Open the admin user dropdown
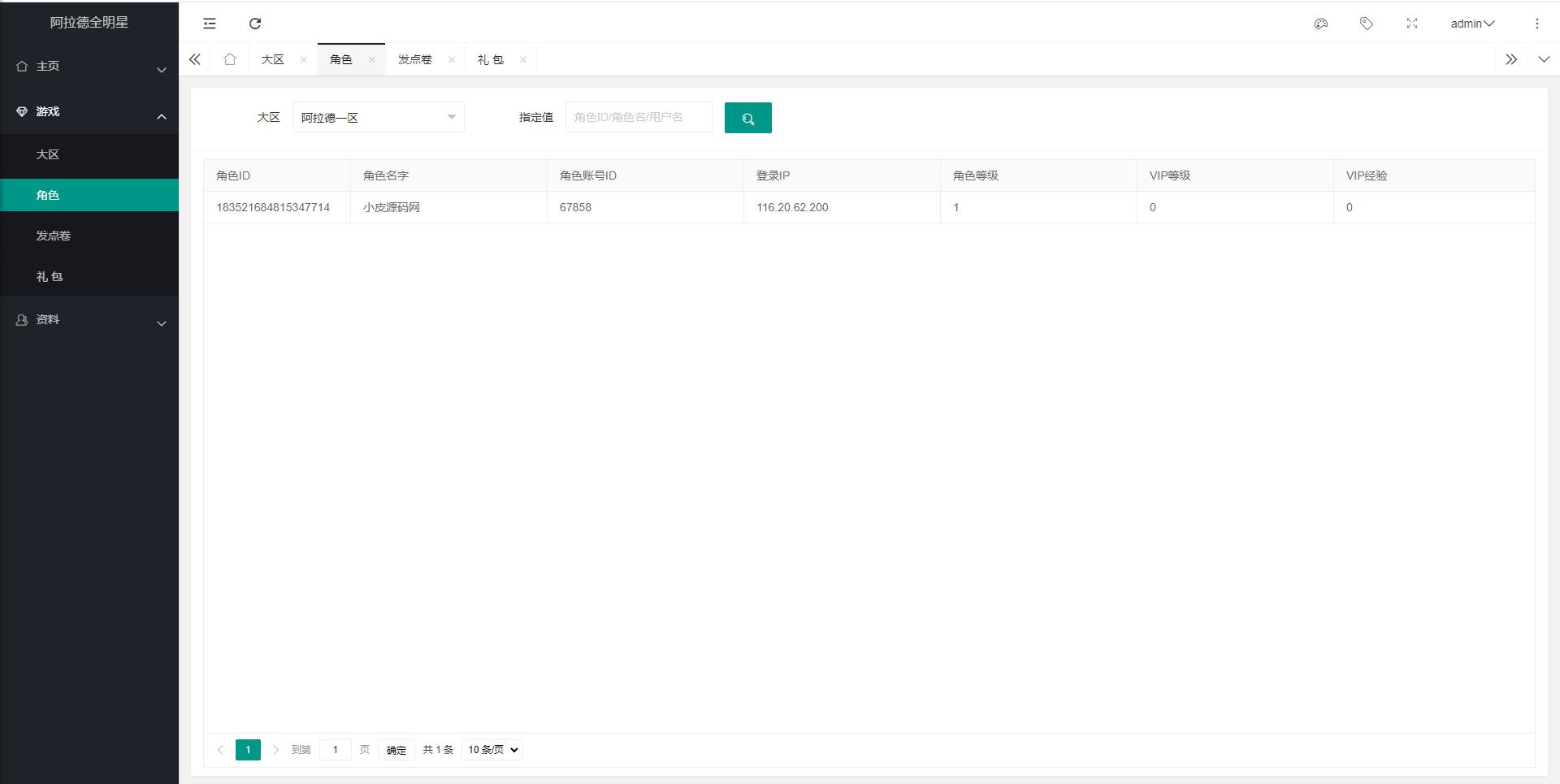Screen dimensions: 1560x784 click(1471, 24)
